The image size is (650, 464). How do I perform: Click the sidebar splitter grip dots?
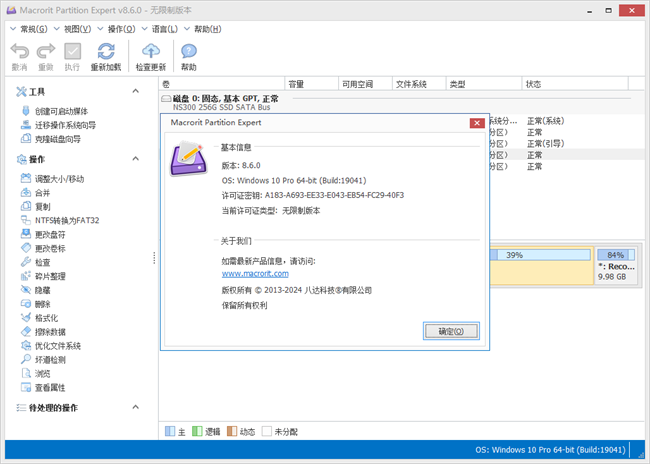(x=154, y=258)
